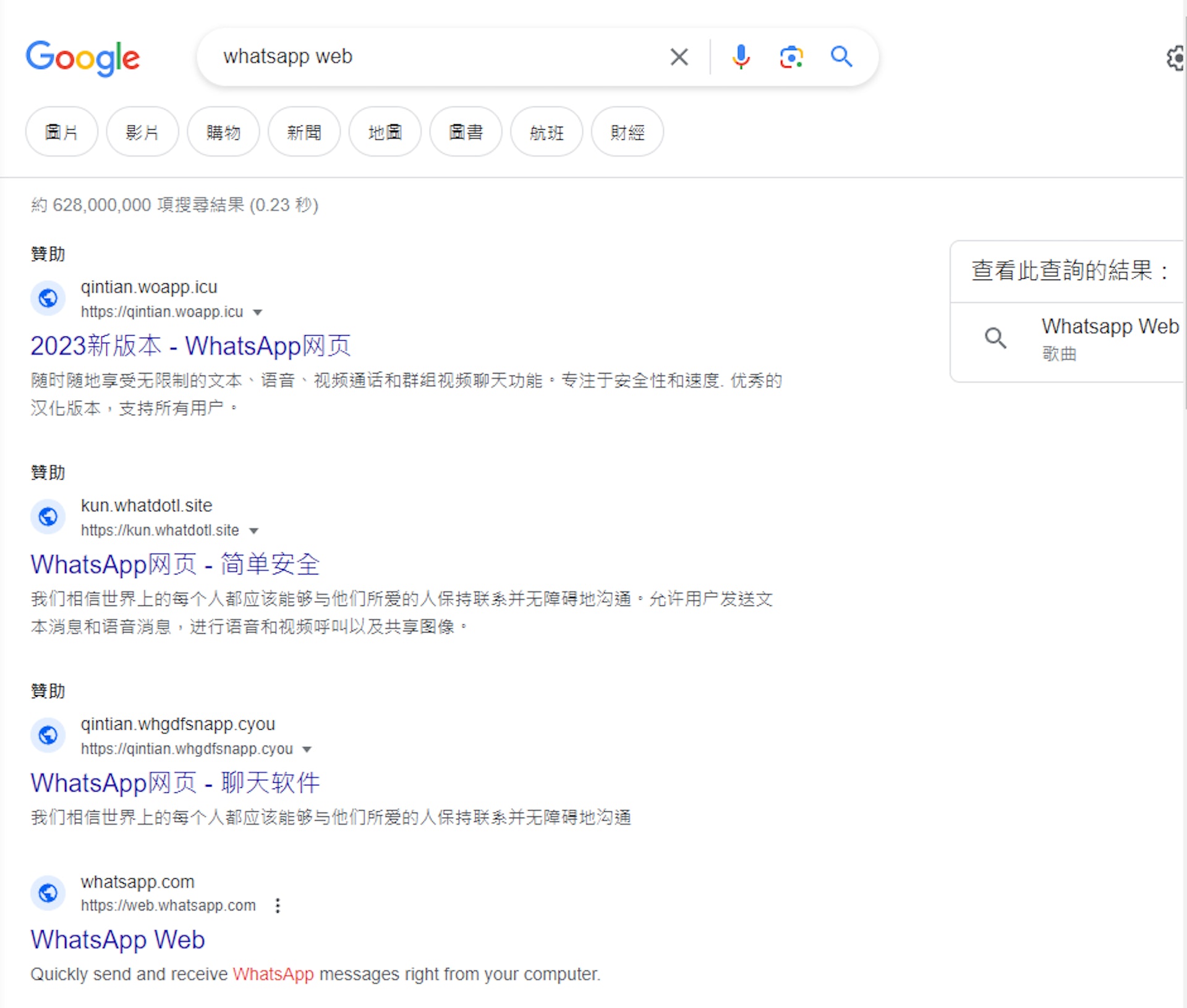Click the Google logo
1187x1008 pixels.
pyautogui.click(x=83, y=58)
